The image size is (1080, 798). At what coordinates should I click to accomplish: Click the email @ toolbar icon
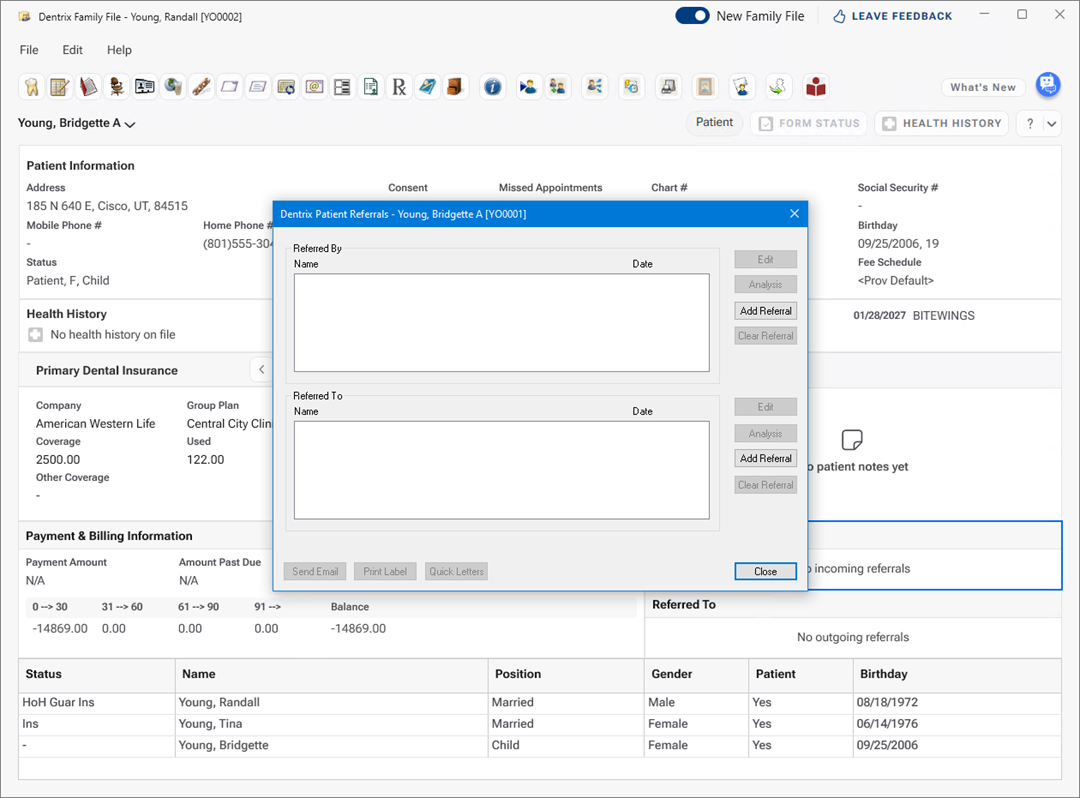point(314,87)
